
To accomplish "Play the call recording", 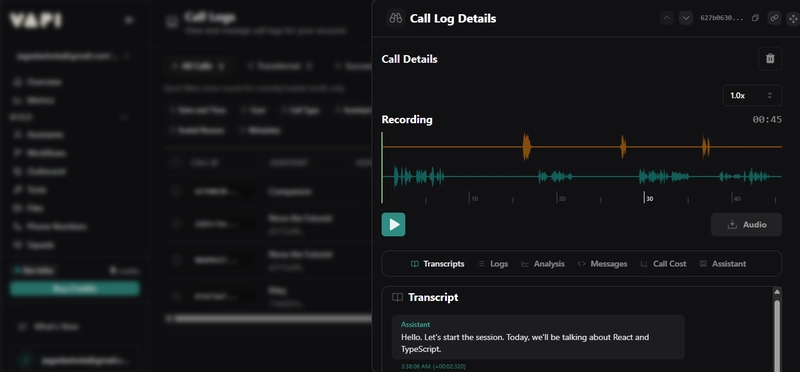I will [x=393, y=225].
